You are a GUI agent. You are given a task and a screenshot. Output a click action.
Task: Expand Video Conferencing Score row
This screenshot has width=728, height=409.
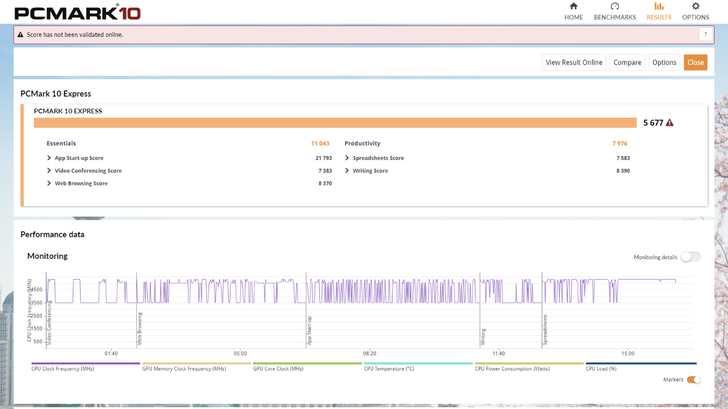pos(49,171)
